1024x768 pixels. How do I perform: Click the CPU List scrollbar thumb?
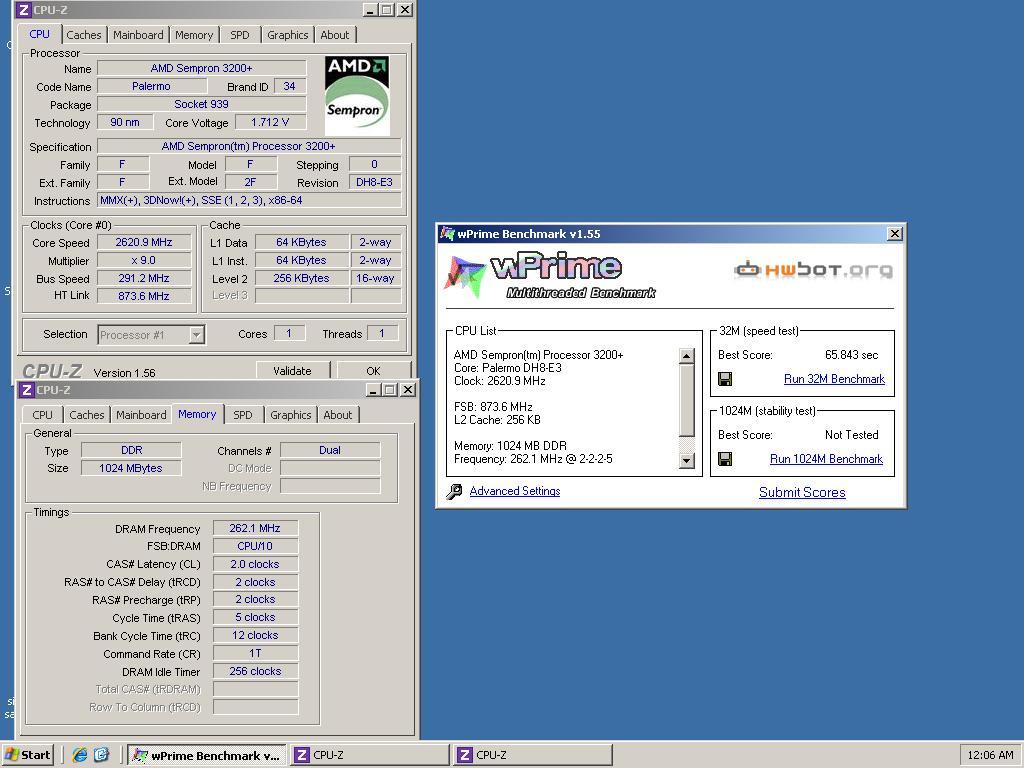[686, 400]
